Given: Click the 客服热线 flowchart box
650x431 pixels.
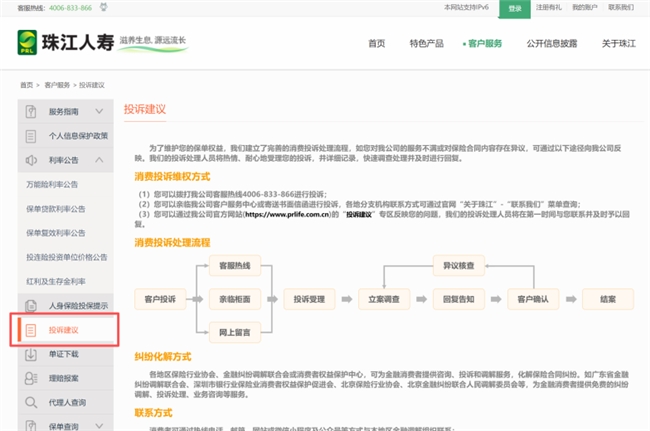Looking at the screenshot, I should [235, 266].
